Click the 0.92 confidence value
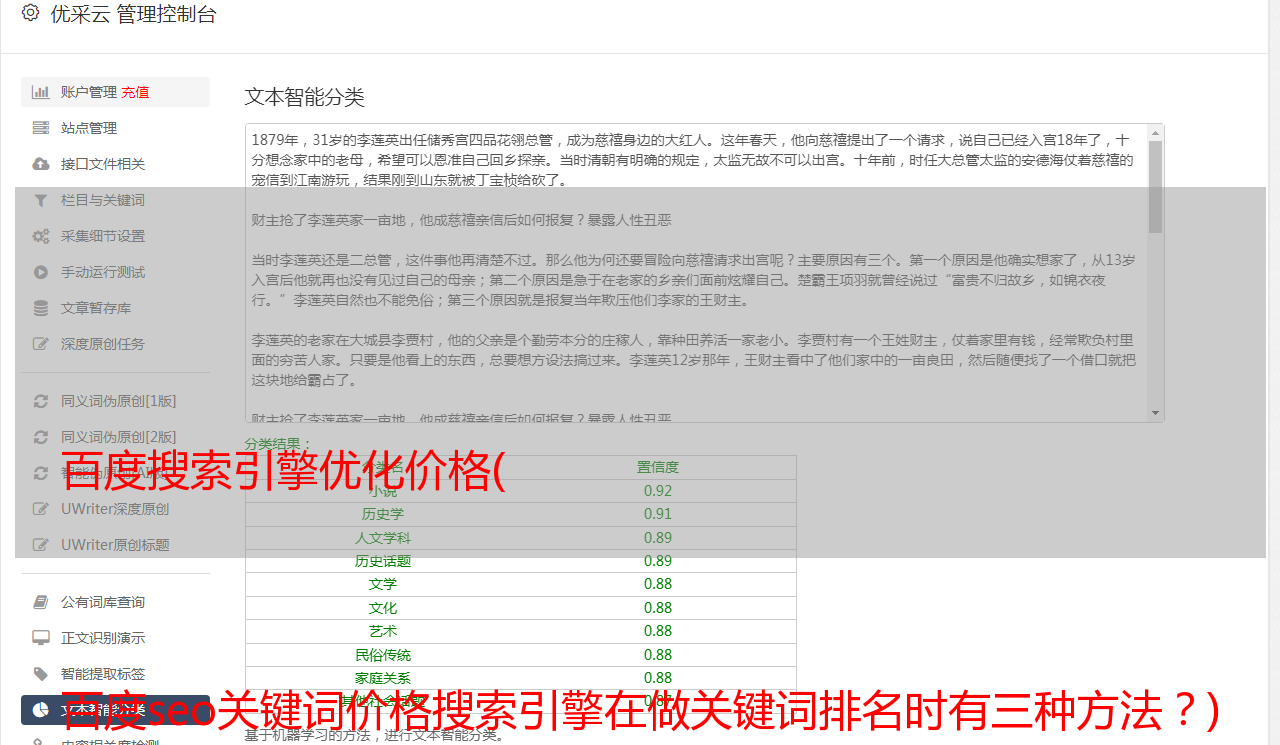 [x=658, y=491]
